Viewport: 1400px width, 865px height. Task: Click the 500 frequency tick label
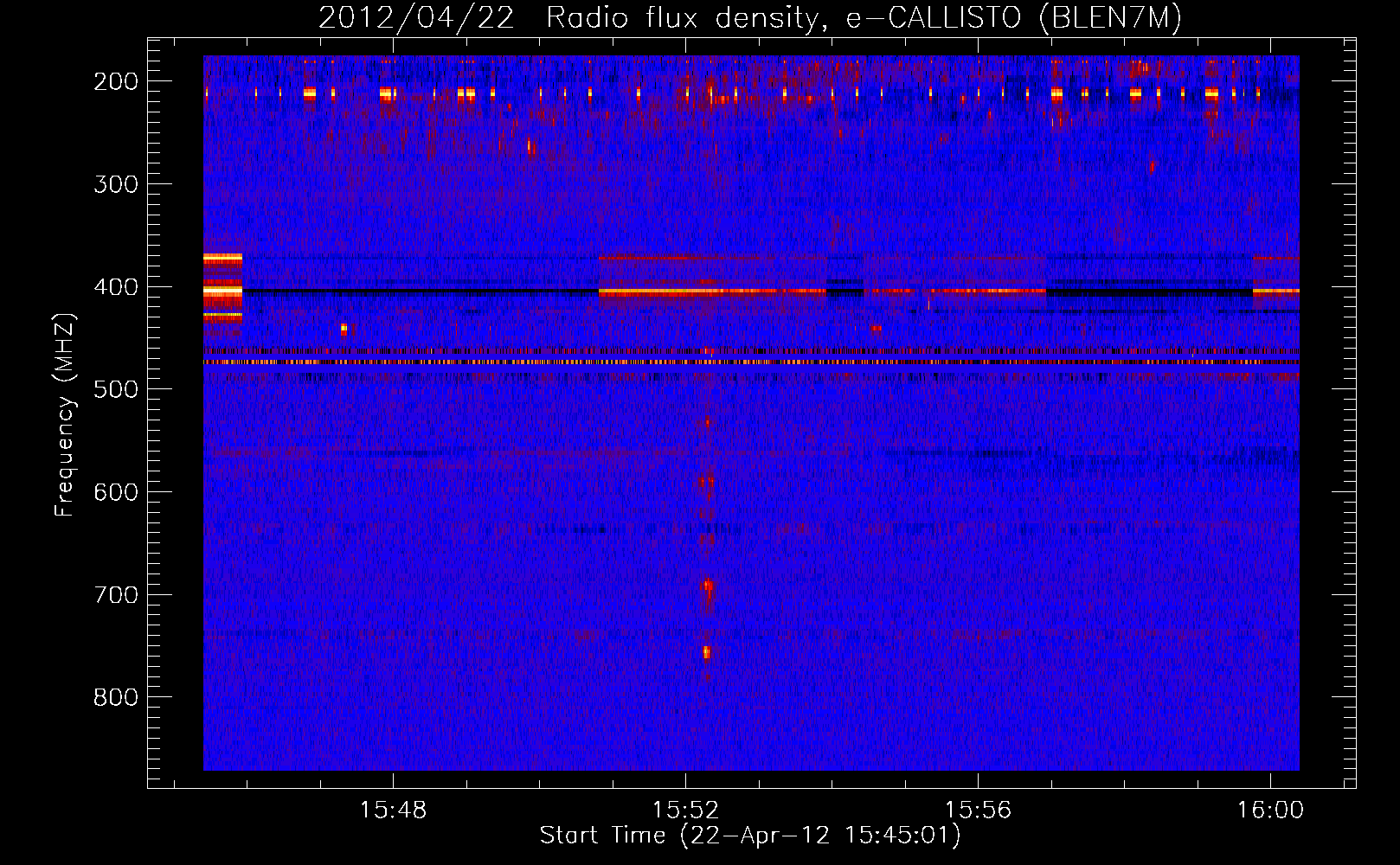(116, 389)
